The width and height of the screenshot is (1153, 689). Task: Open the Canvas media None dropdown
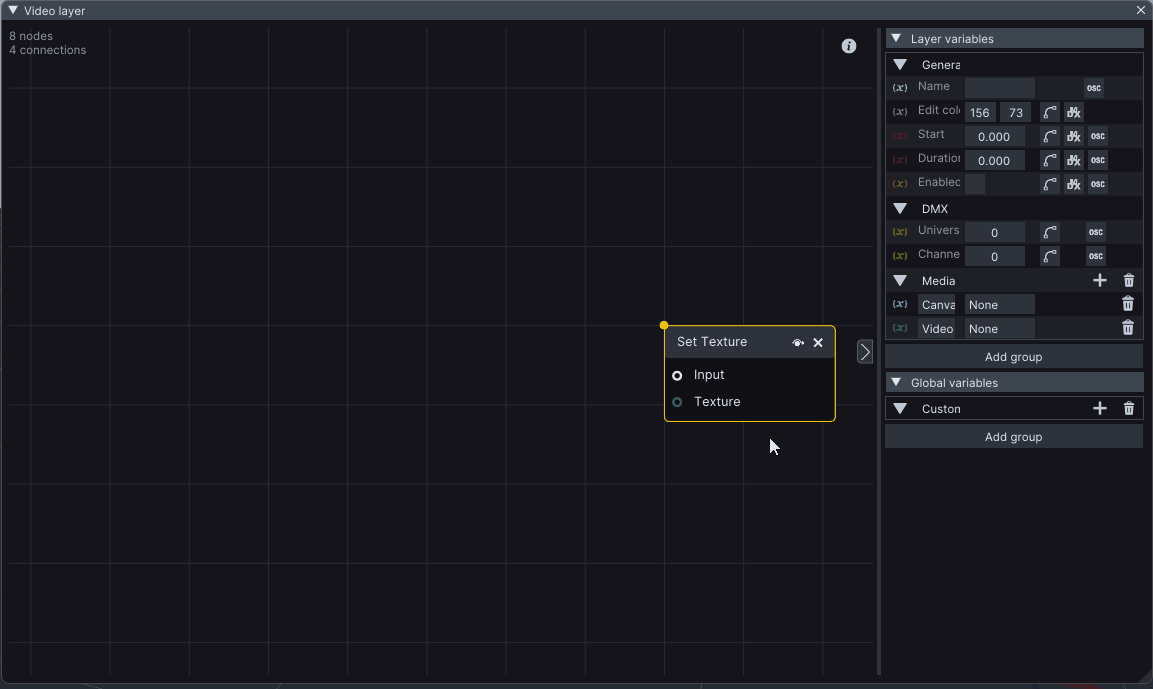[1000, 305]
